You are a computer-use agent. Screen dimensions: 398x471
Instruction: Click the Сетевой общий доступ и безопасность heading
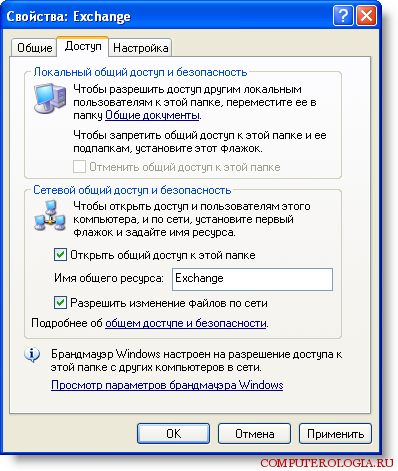point(132,190)
